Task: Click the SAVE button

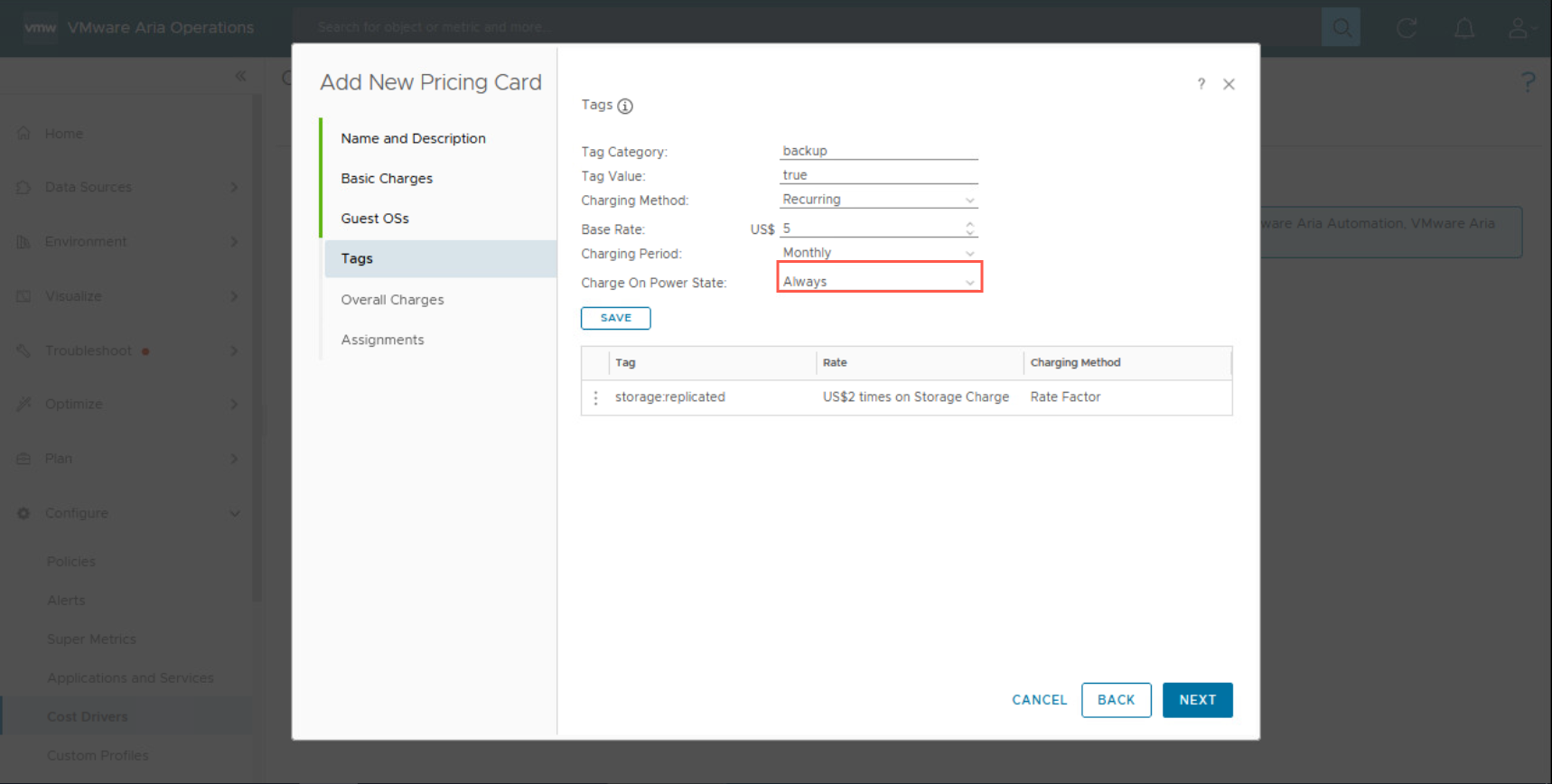Action: pyautogui.click(x=615, y=318)
